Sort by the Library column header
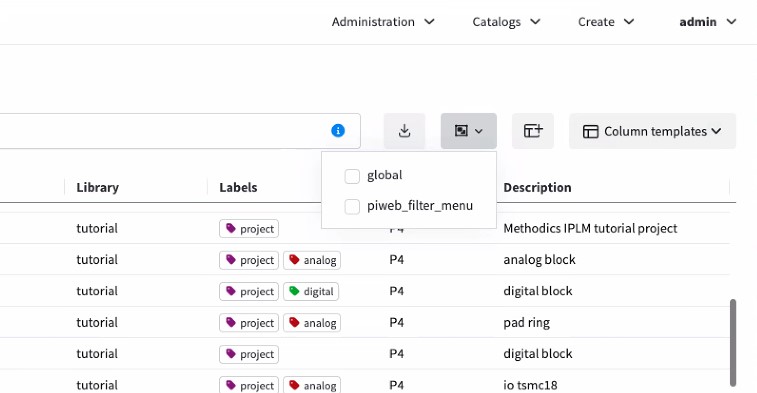 [98, 187]
